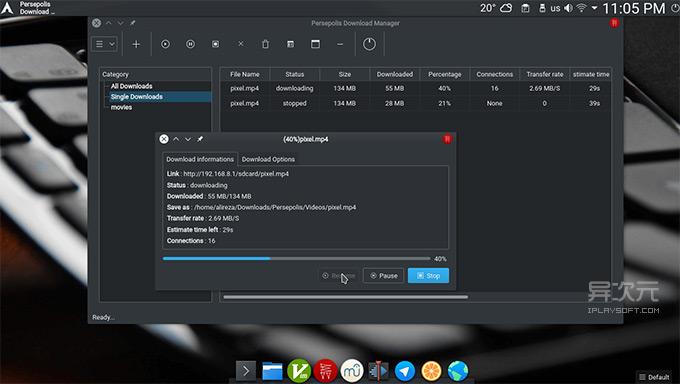The height and width of the screenshot is (384, 680).
Task: Select movies category
Action: tap(121, 107)
